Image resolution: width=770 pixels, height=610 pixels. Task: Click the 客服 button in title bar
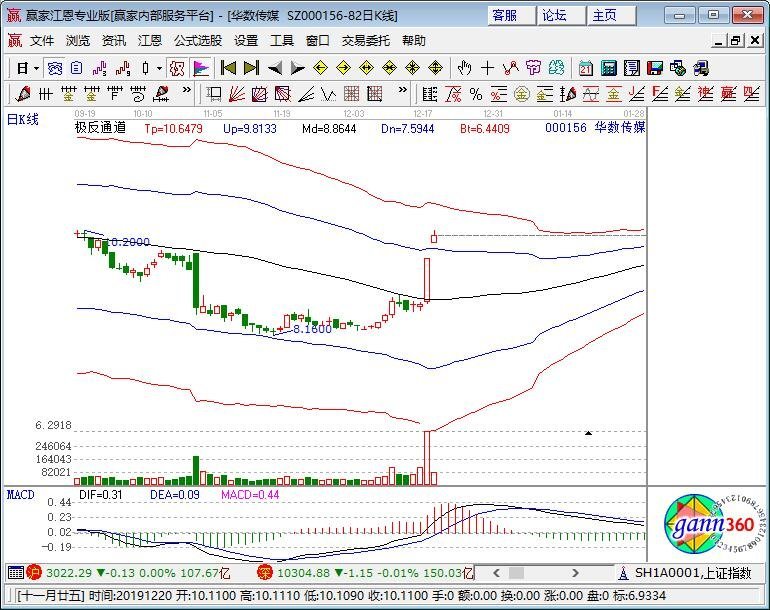pos(512,16)
